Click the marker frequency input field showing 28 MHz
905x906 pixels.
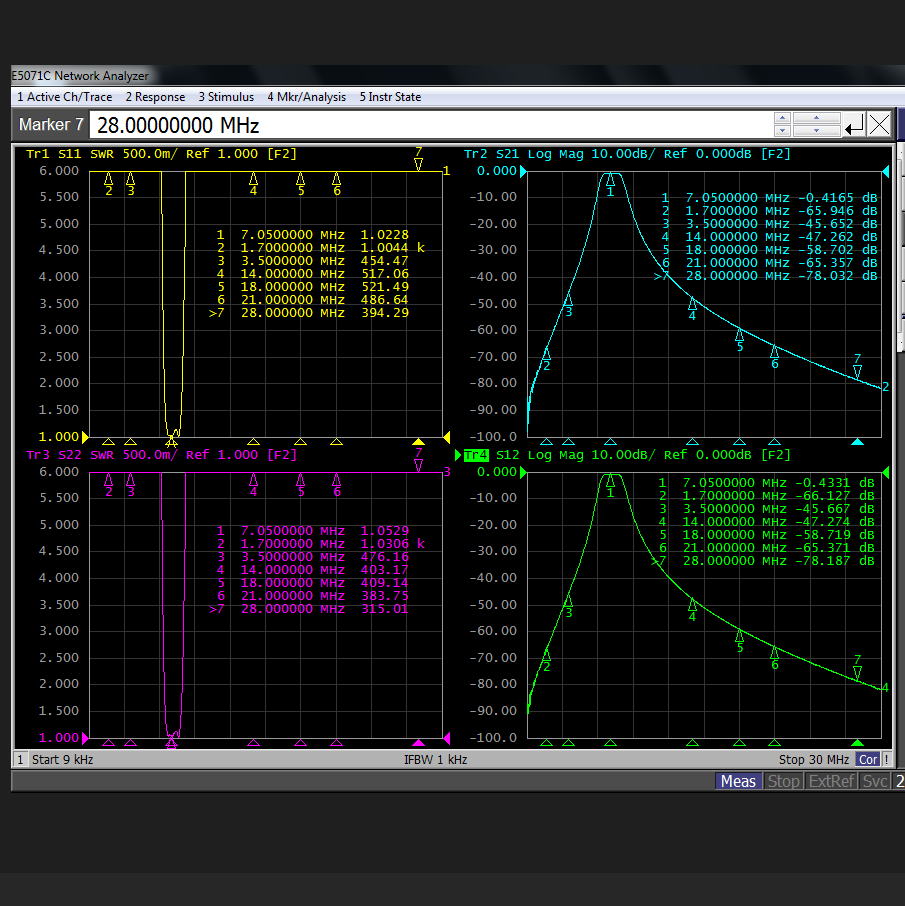(x=431, y=125)
